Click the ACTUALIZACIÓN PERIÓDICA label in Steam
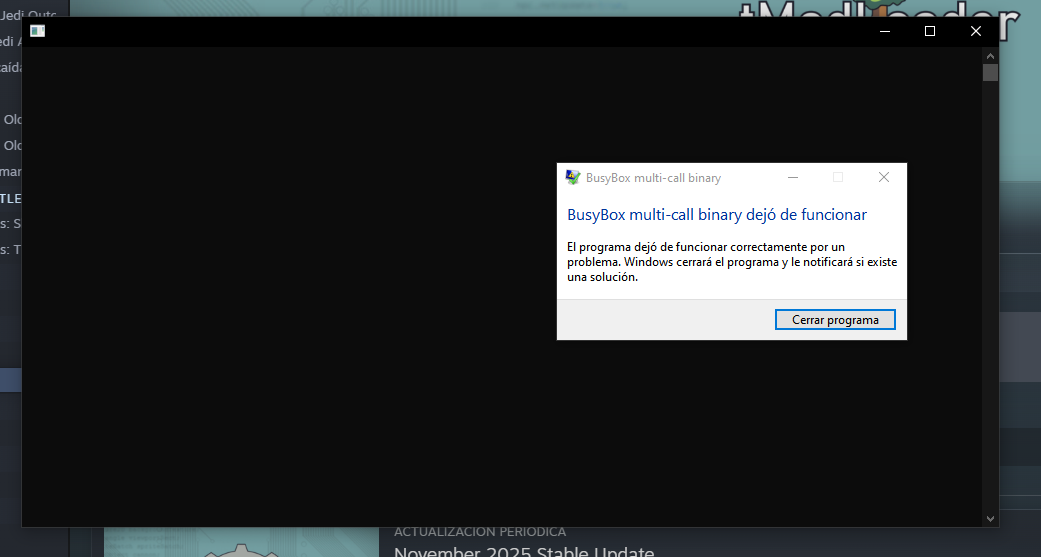This screenshot has height=557, width=1041. (x=479, y=532)
